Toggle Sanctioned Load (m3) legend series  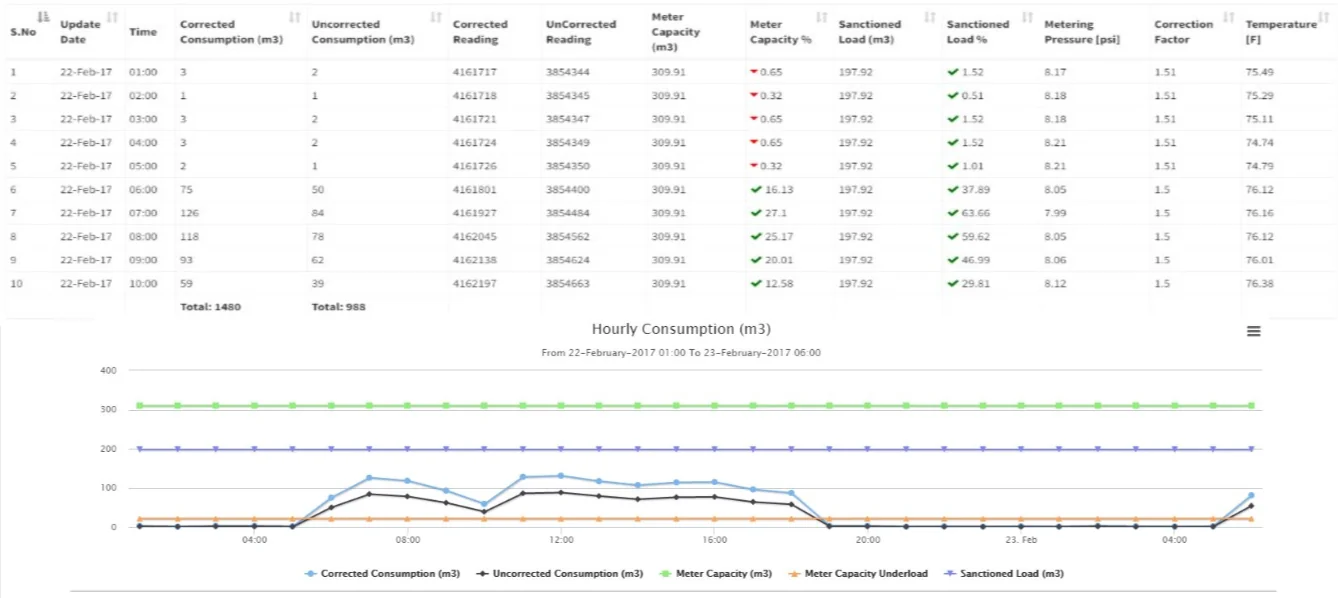(x=1003, y=574)
